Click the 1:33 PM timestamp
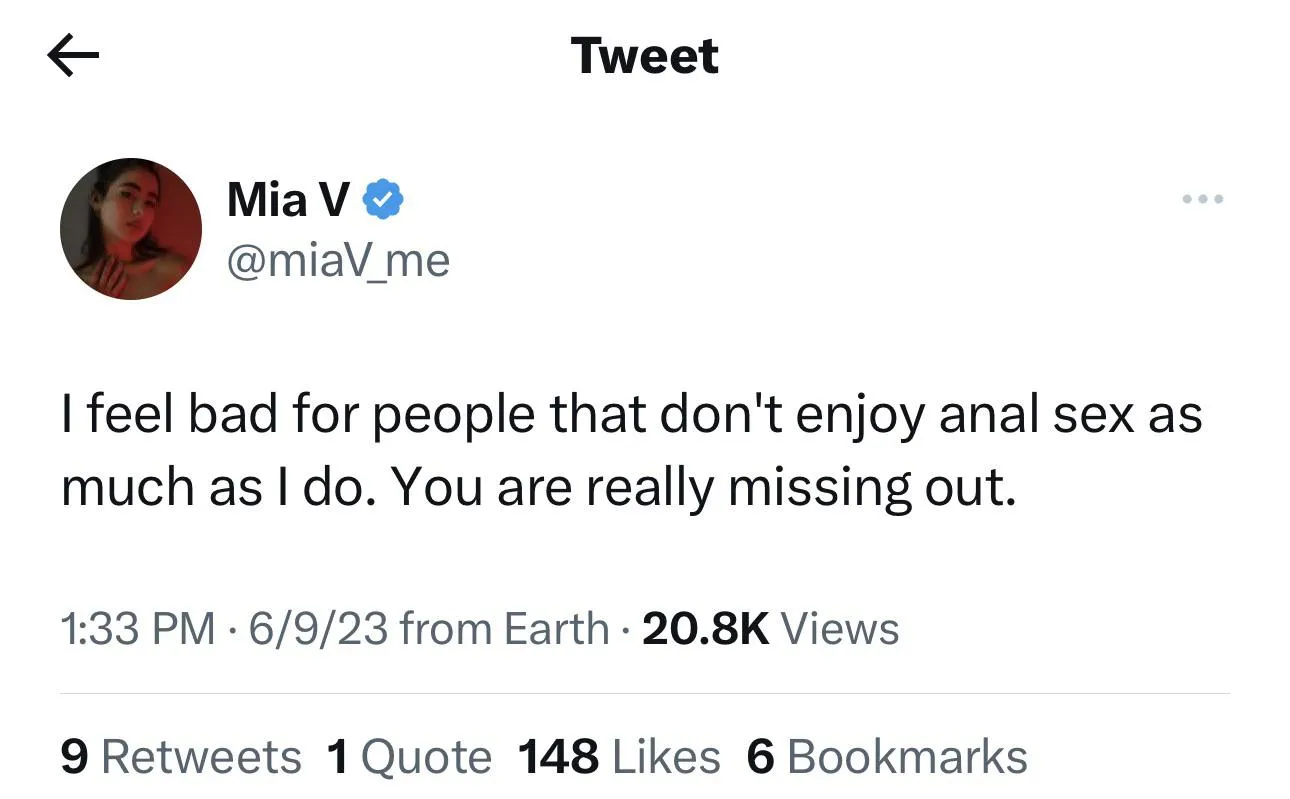The height and width of the screenshot is (799, 1290). click(138, 629)
